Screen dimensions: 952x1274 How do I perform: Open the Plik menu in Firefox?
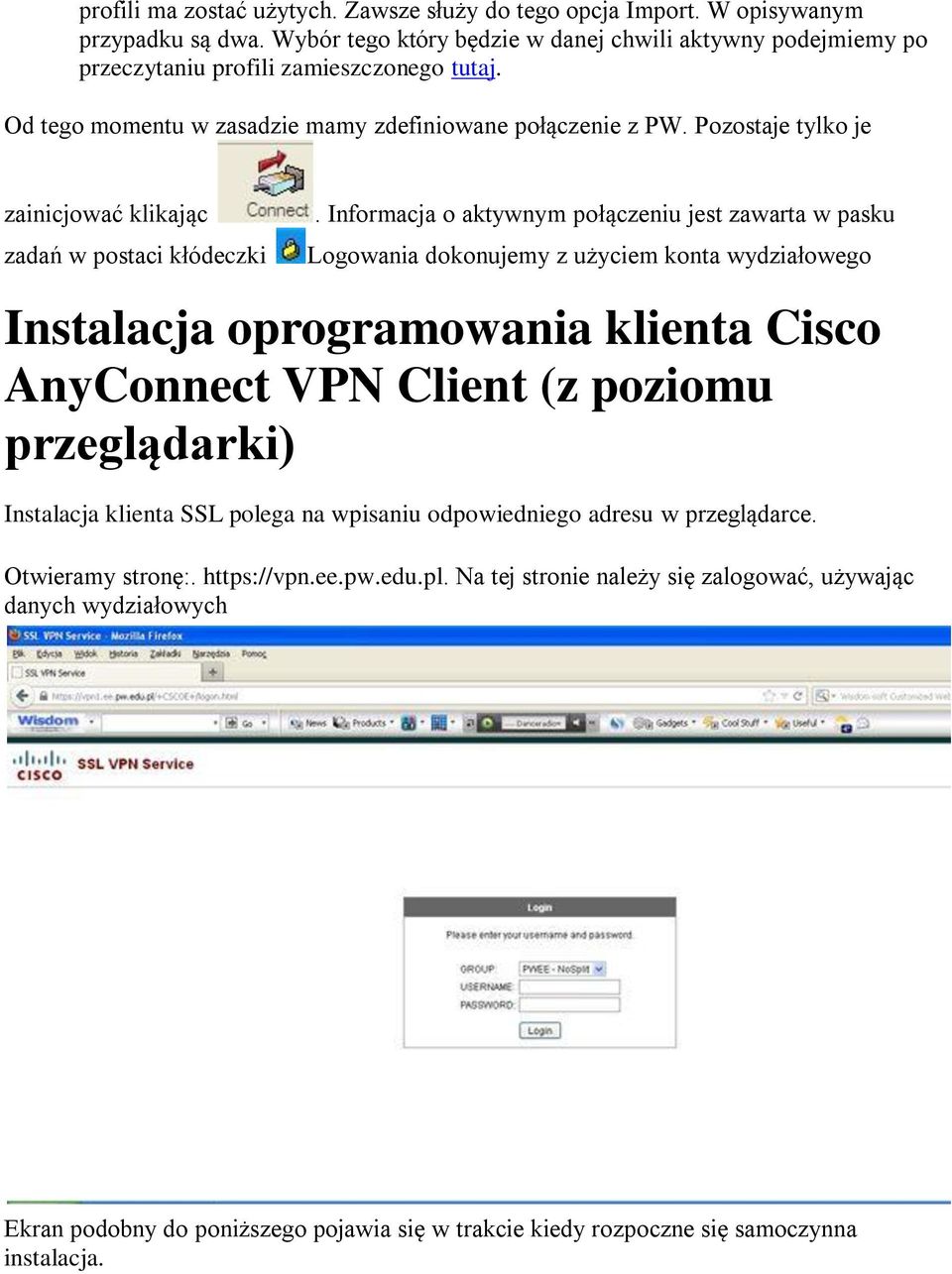19,653
